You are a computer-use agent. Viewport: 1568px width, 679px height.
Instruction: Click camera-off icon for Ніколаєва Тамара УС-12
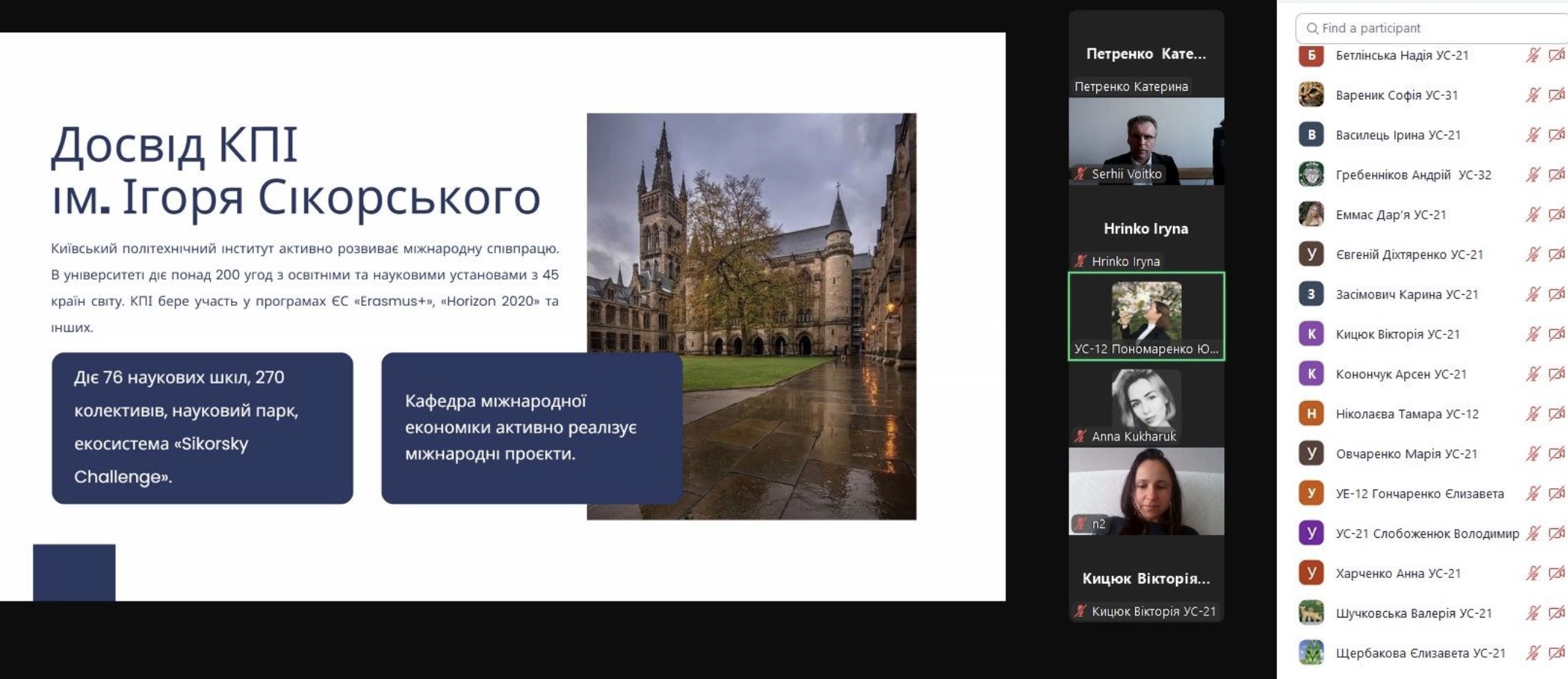1557,414
